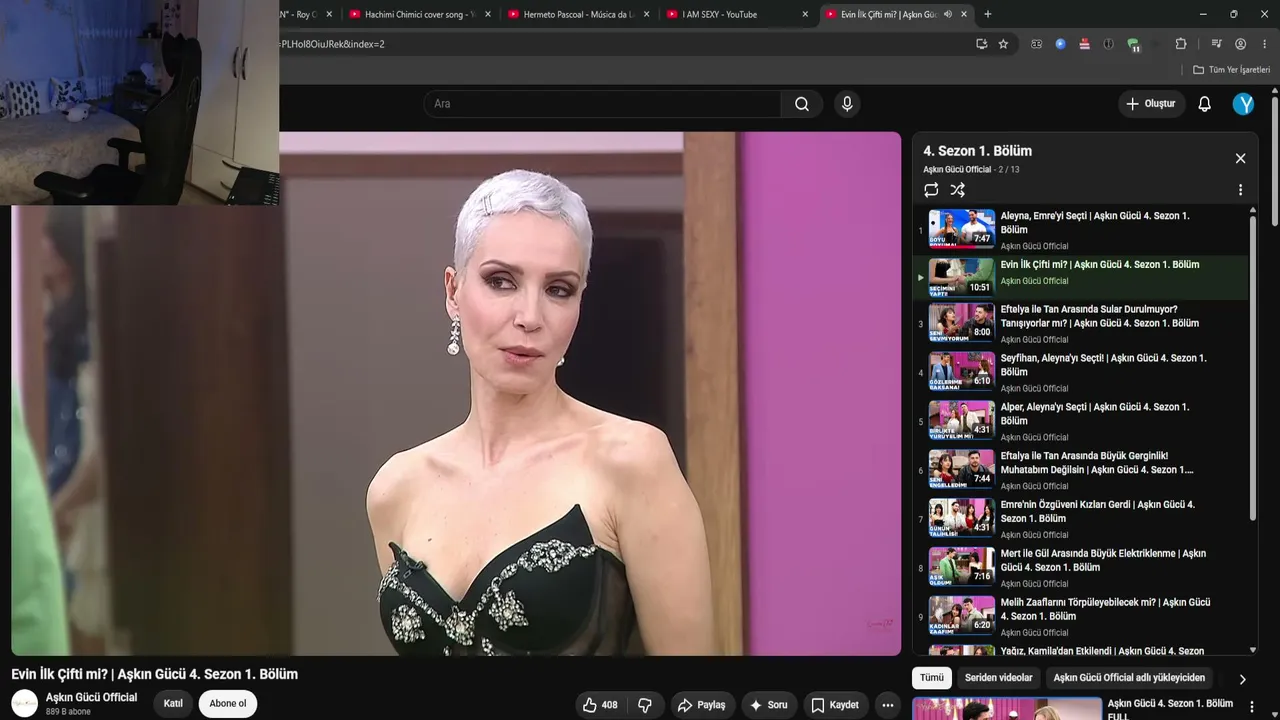This screenshot has height=720, width=1280.
Task: Click the Oluştur create button
Action: click(1151, 104)
